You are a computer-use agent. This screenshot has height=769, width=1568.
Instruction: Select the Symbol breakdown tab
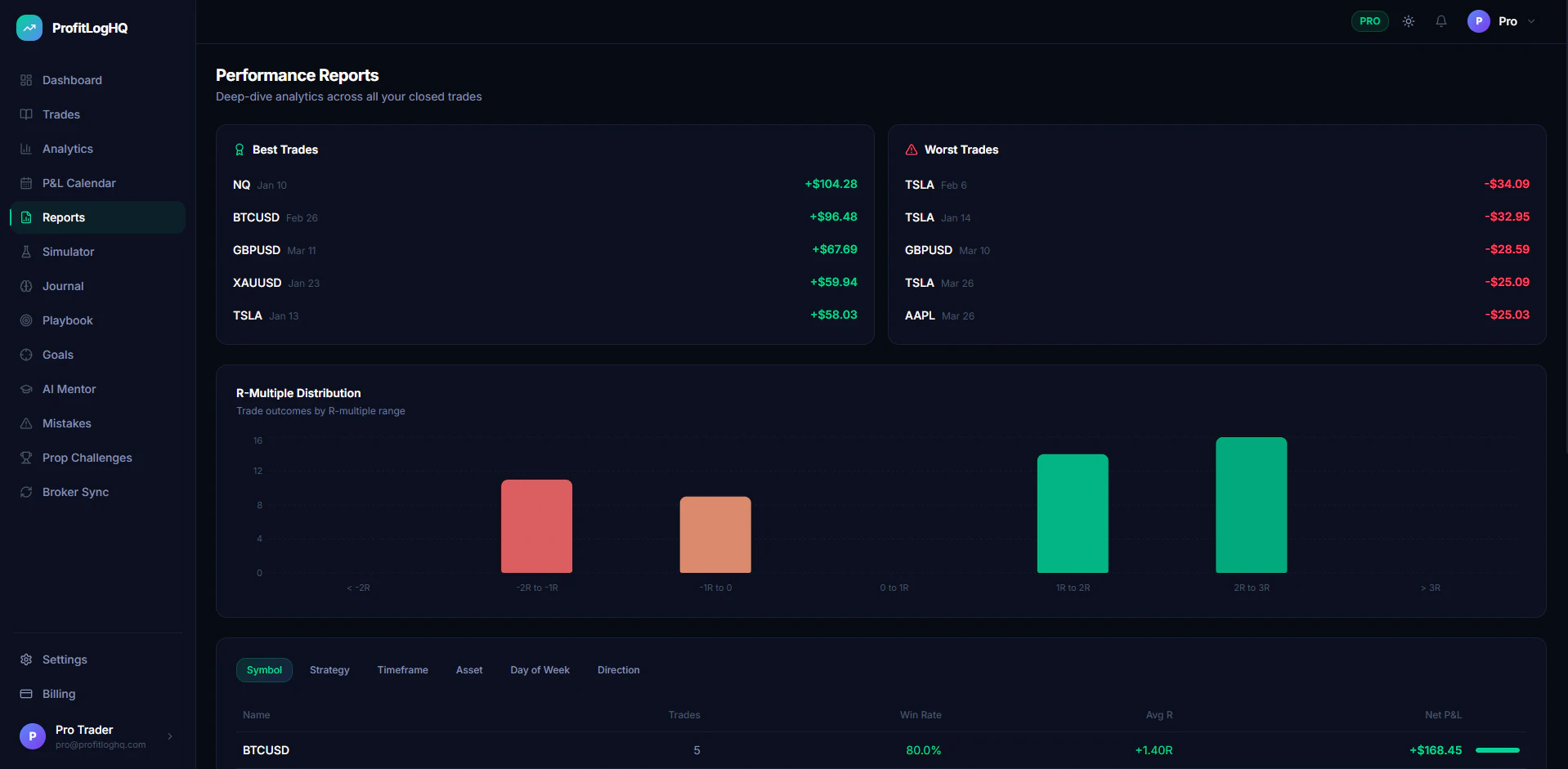(264, 670)
